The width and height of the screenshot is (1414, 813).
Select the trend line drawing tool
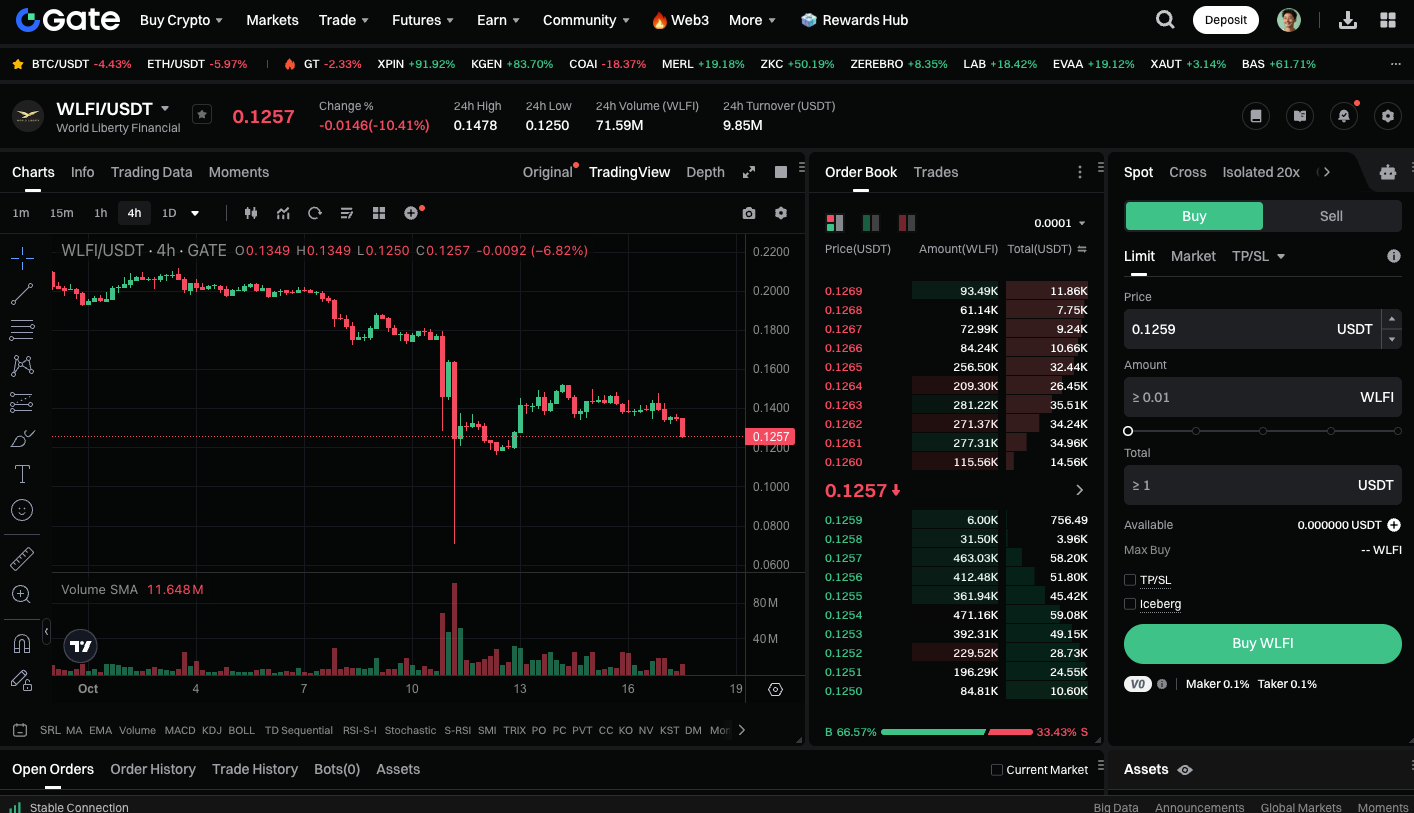[22, 294]
